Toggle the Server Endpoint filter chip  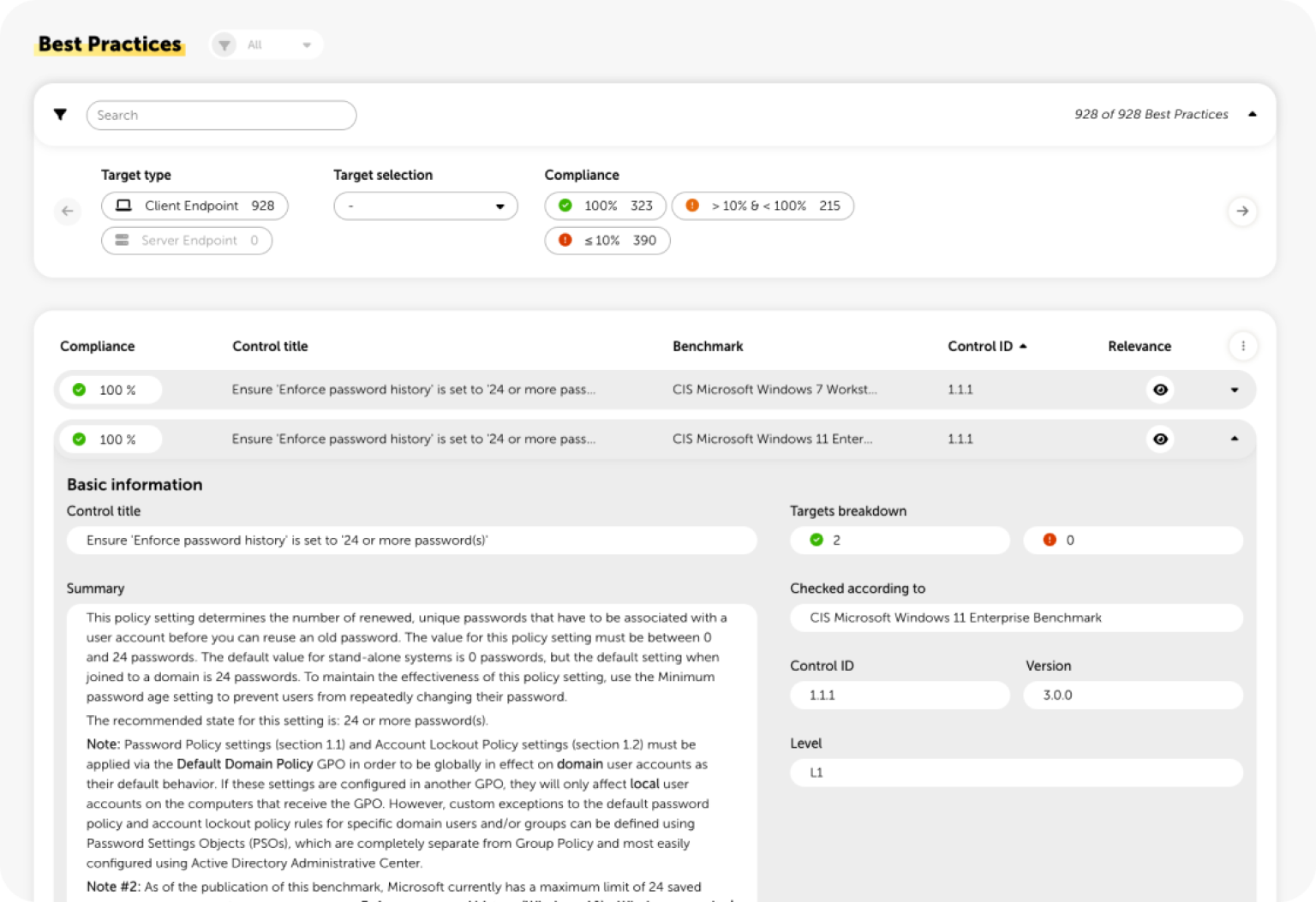click(187, 241)
